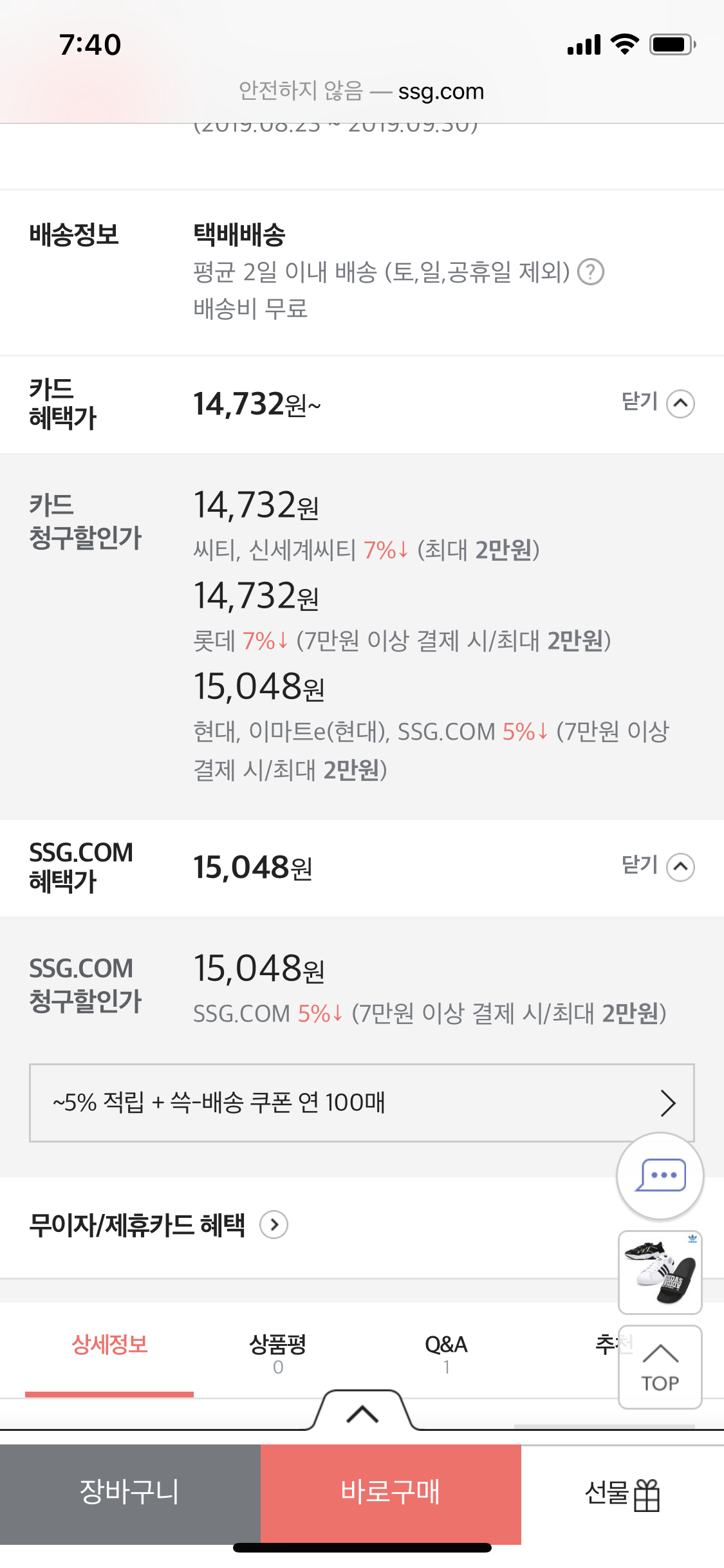
Task: Add item to cart with 장바구니
Action: [x=130, y=1493]
